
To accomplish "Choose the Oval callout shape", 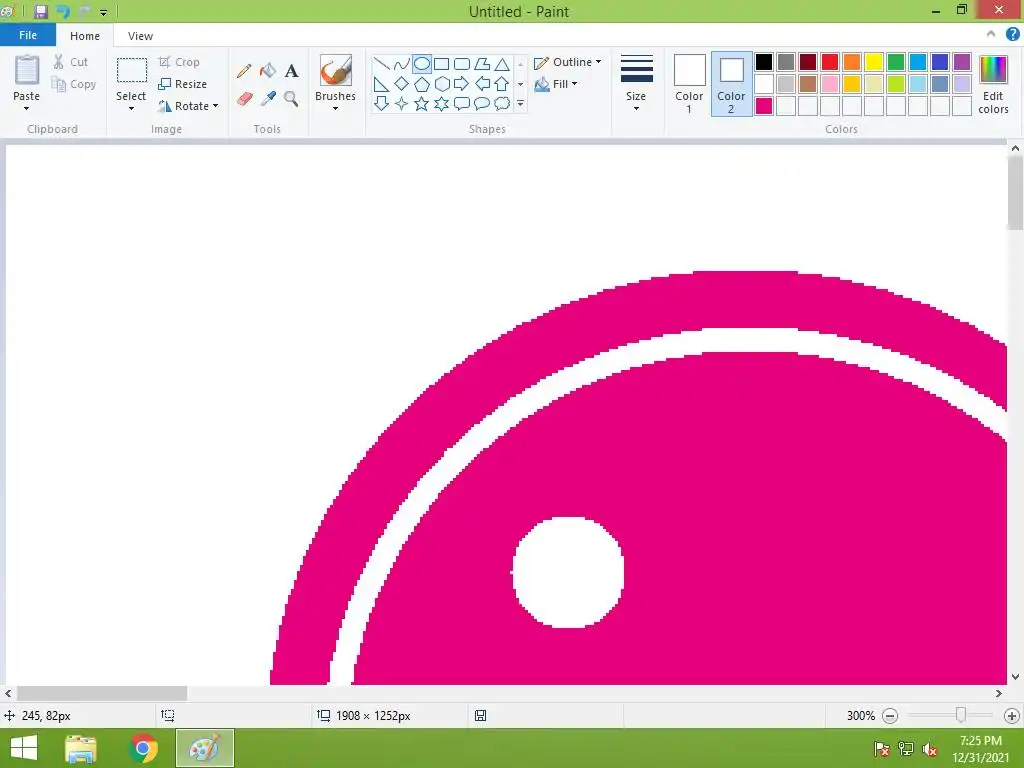I will [x=482, y=103].
